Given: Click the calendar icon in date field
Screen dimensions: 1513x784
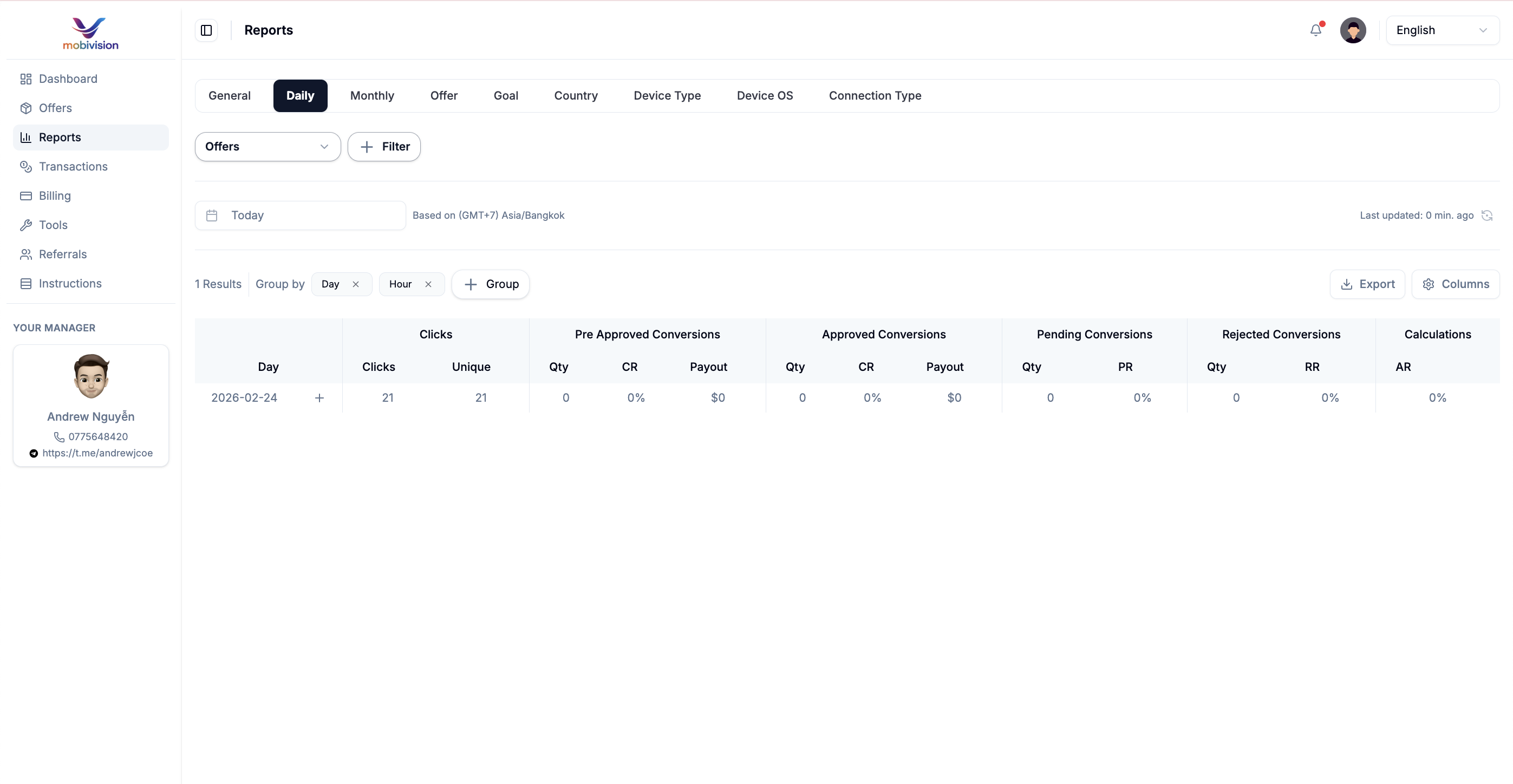Looking at the screenshot, I should pos(212,215).
